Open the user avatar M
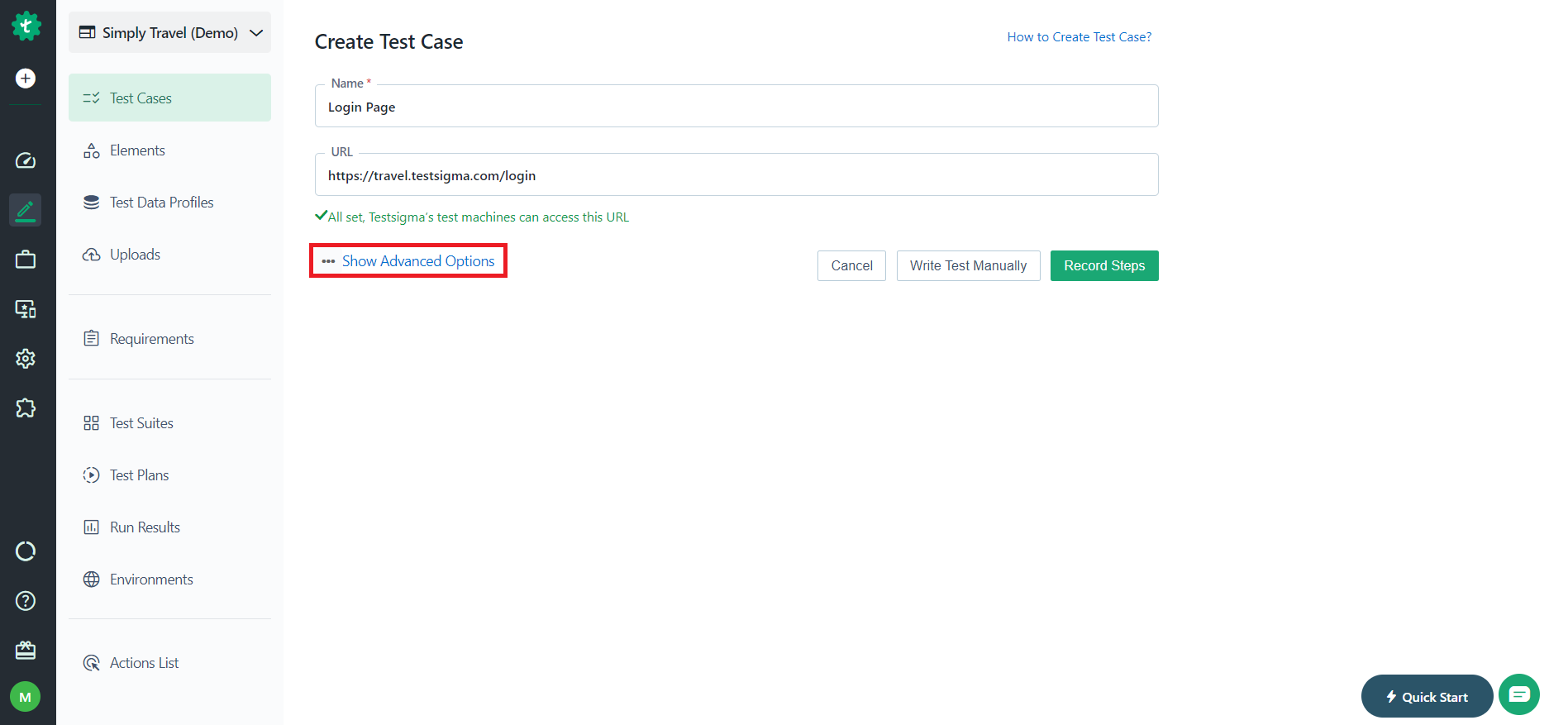Screen dimensions: 1568x725 (26, 697)
